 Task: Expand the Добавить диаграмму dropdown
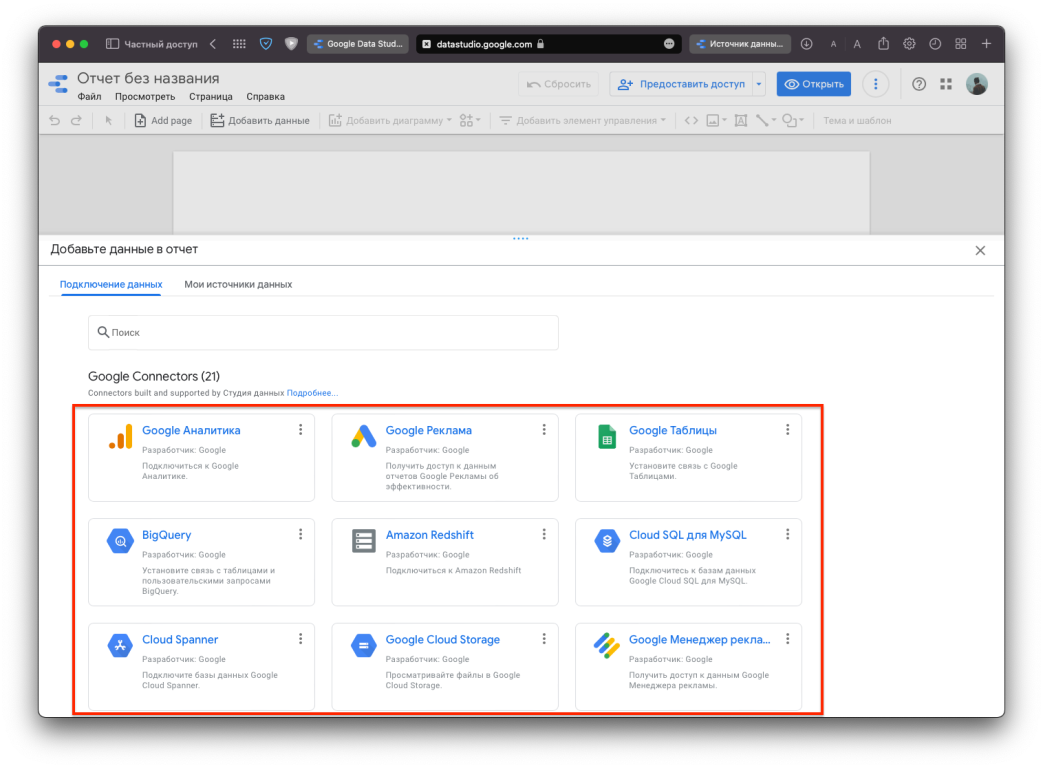click(449, 120)
